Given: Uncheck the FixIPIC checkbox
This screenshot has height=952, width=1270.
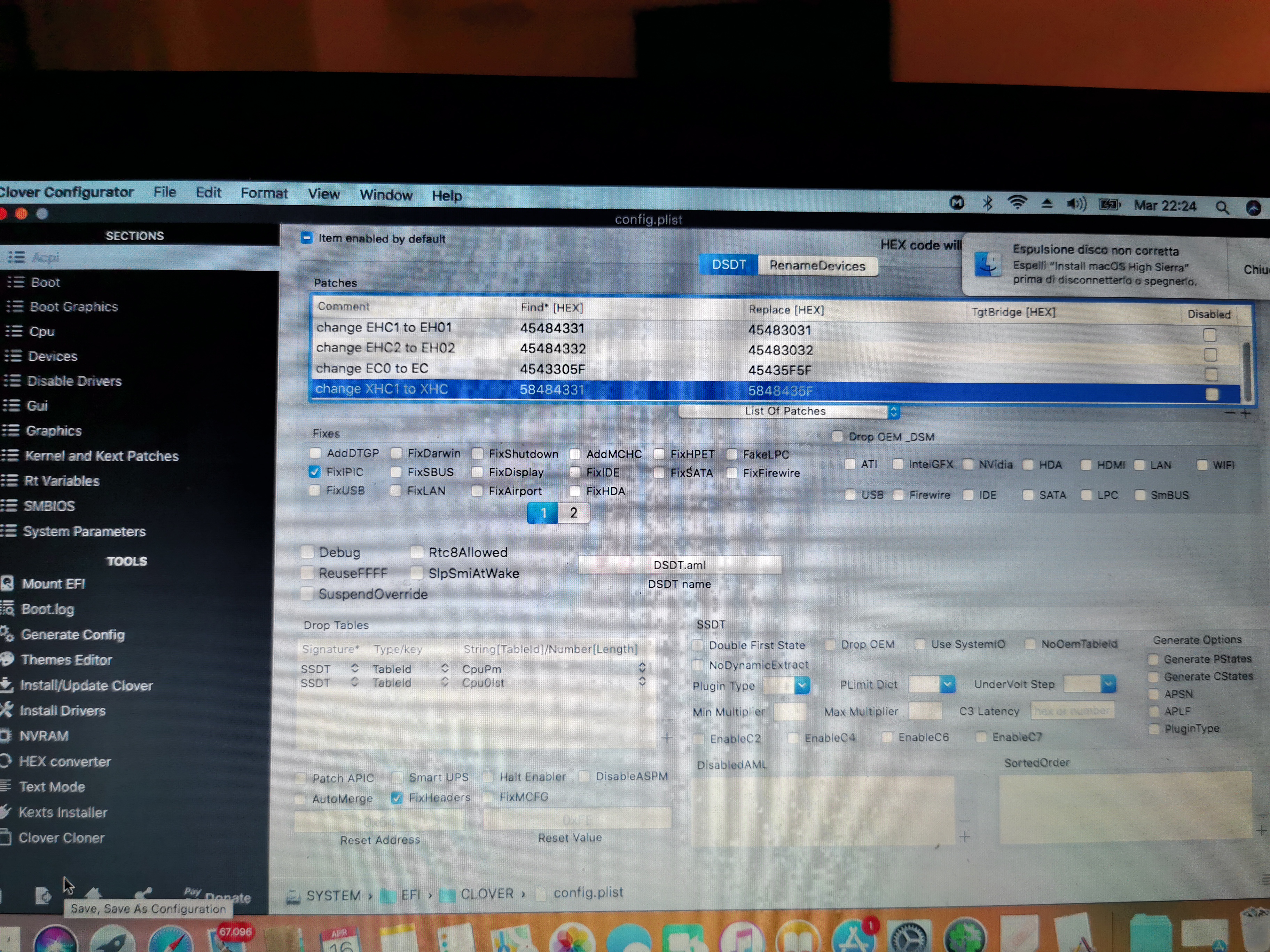Looking at the screenshot, I should (x=315, y=472).
